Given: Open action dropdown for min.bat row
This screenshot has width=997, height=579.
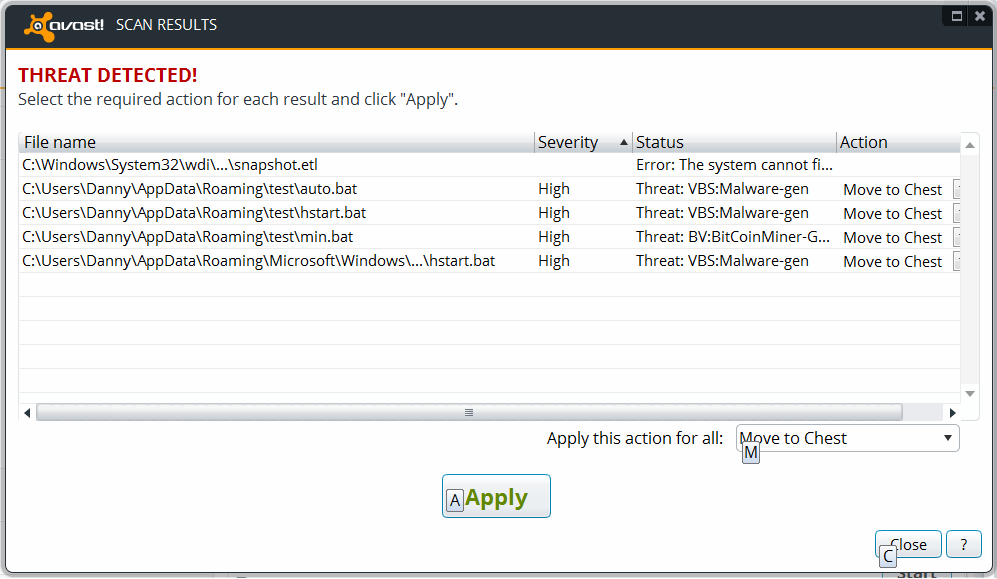Looking at the screenshot, I should (956, 238).
